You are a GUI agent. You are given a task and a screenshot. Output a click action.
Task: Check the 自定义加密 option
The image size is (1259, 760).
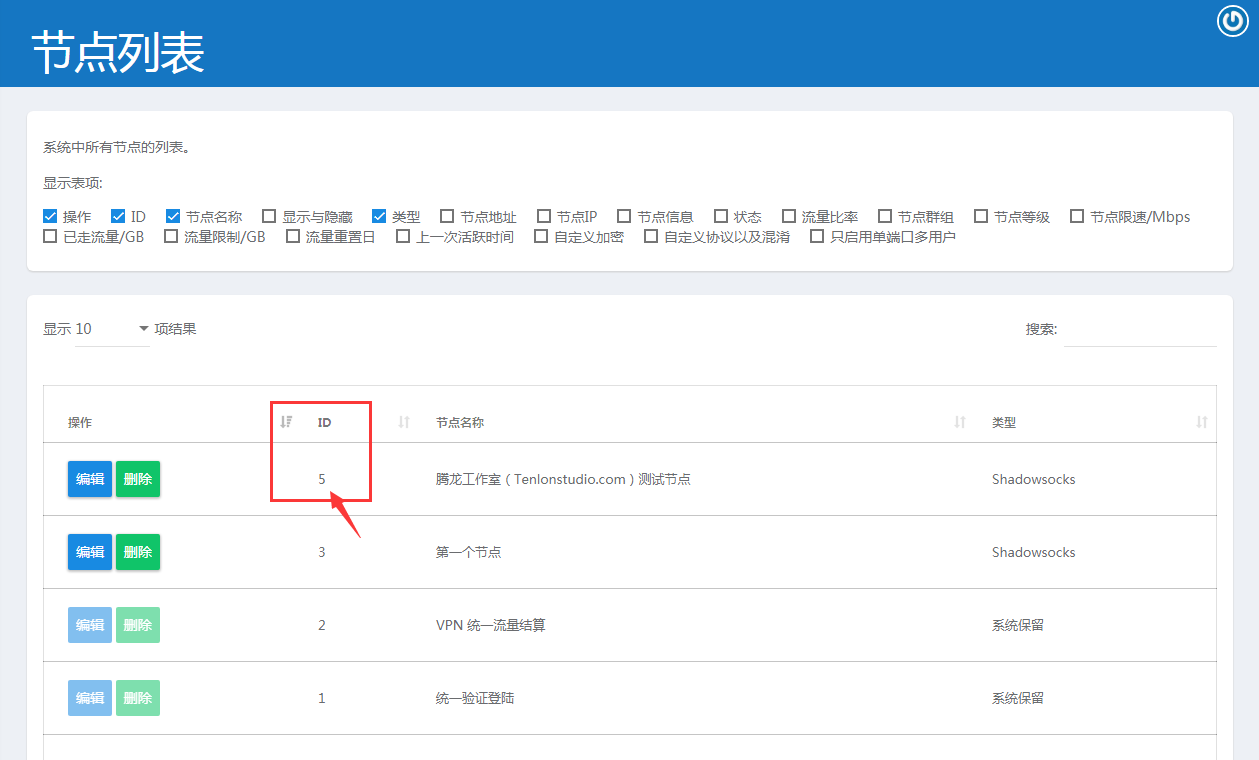pos(539,237)
